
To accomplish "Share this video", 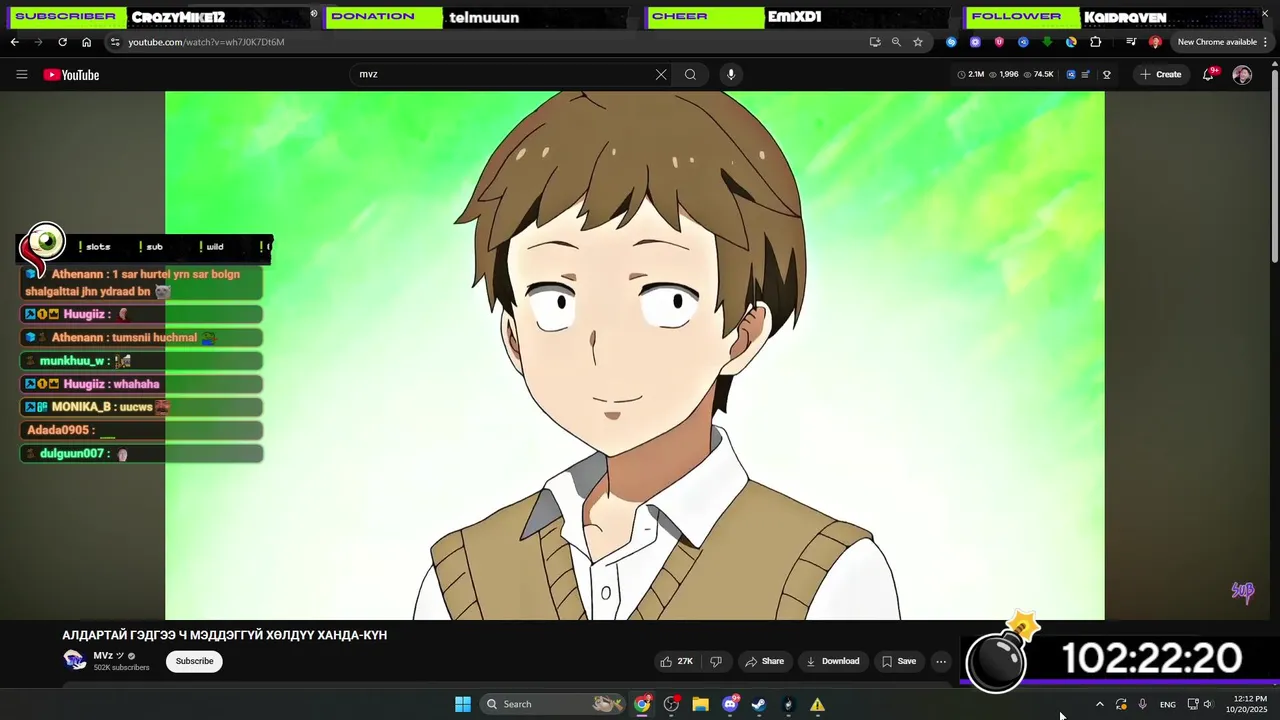I will pos(764,661).
